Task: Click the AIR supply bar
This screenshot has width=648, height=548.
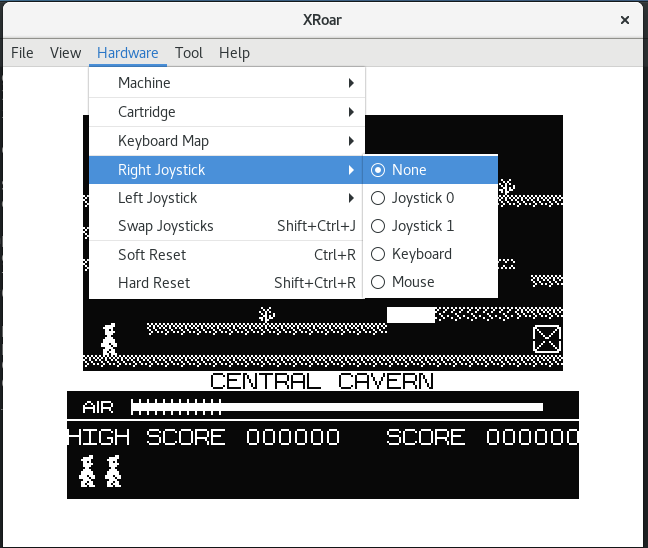Action: click(337, 407)
